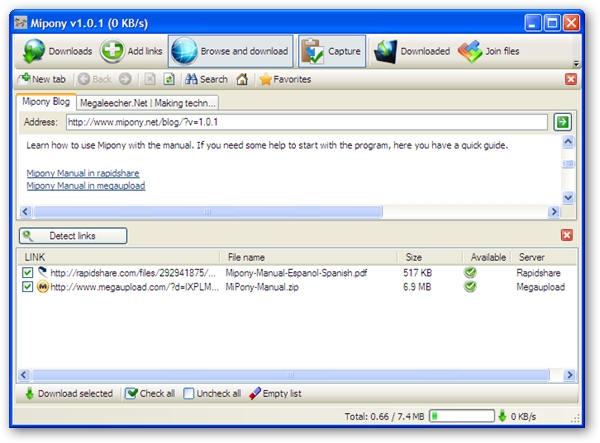Click the Address URL field
Viewport: 600px width, 443px height.
pos(307,122)
